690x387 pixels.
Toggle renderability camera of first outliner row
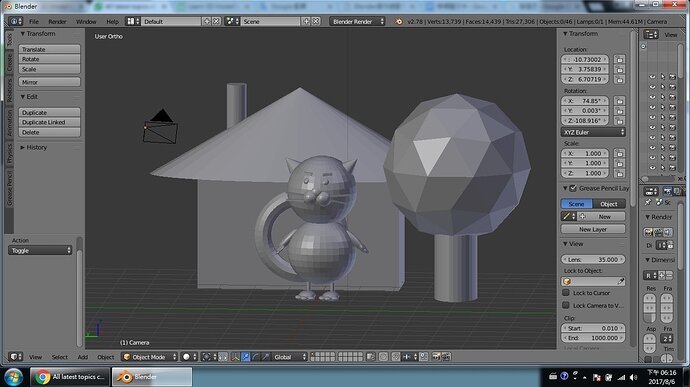pyautogui.click(x=672, y=77)
